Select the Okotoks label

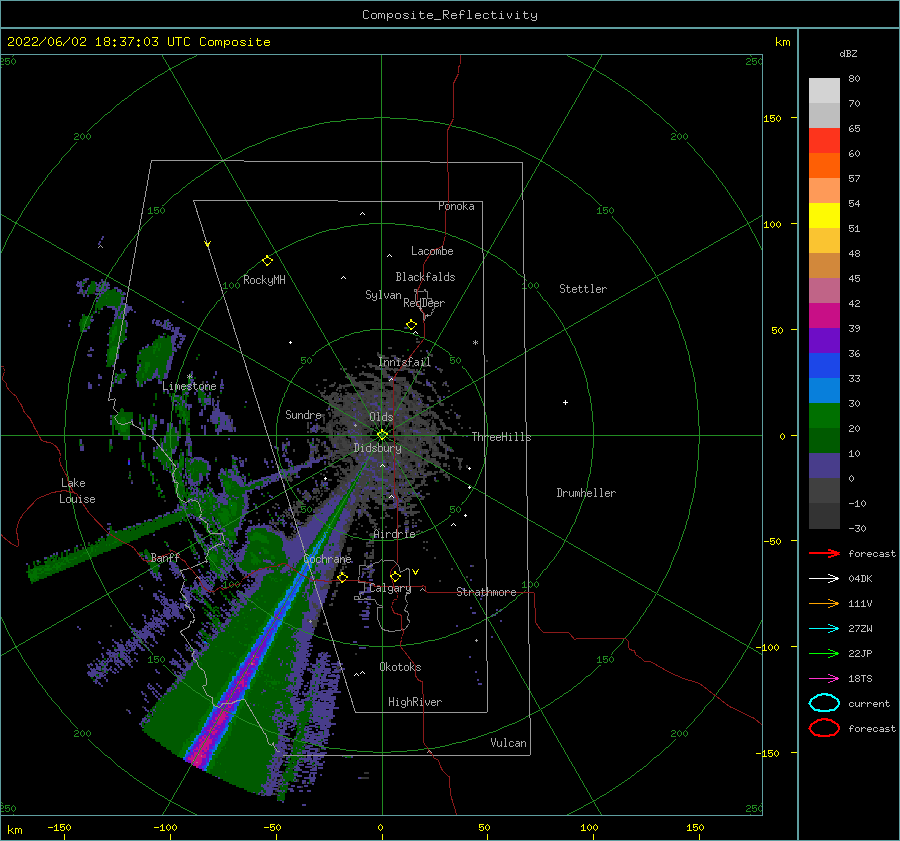click(400, 667)
